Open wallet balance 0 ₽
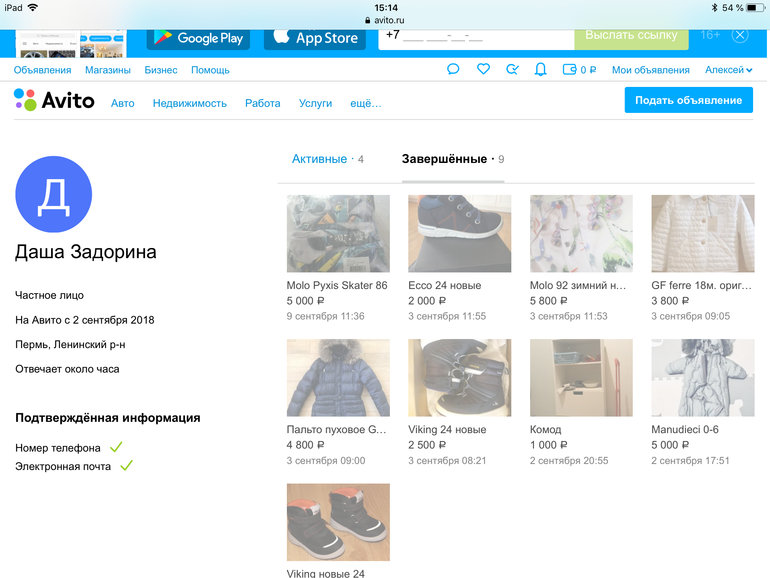 [580, 70]
